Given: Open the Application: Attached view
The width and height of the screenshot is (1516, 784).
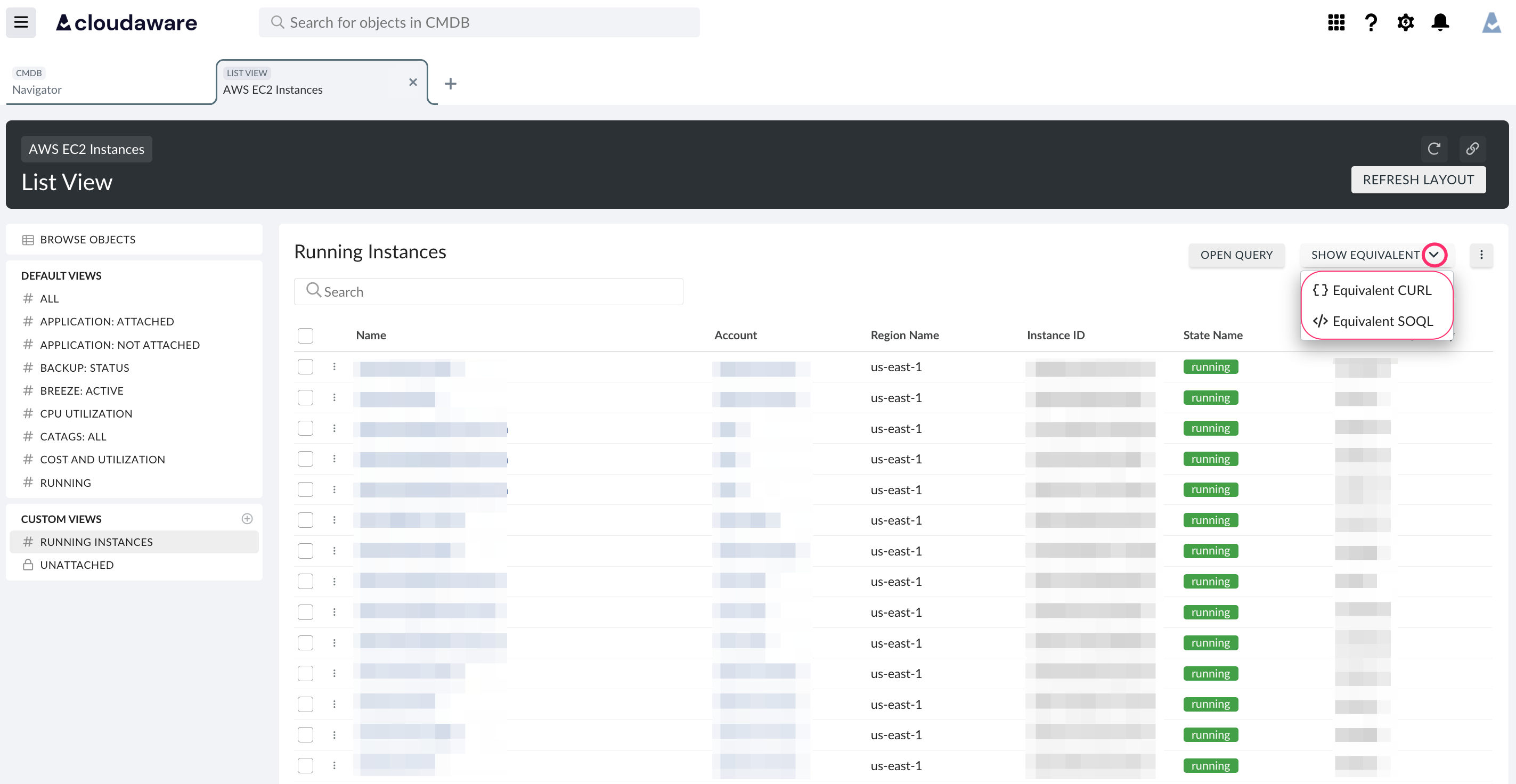Looking at the screenshot, I should (134, 321).
